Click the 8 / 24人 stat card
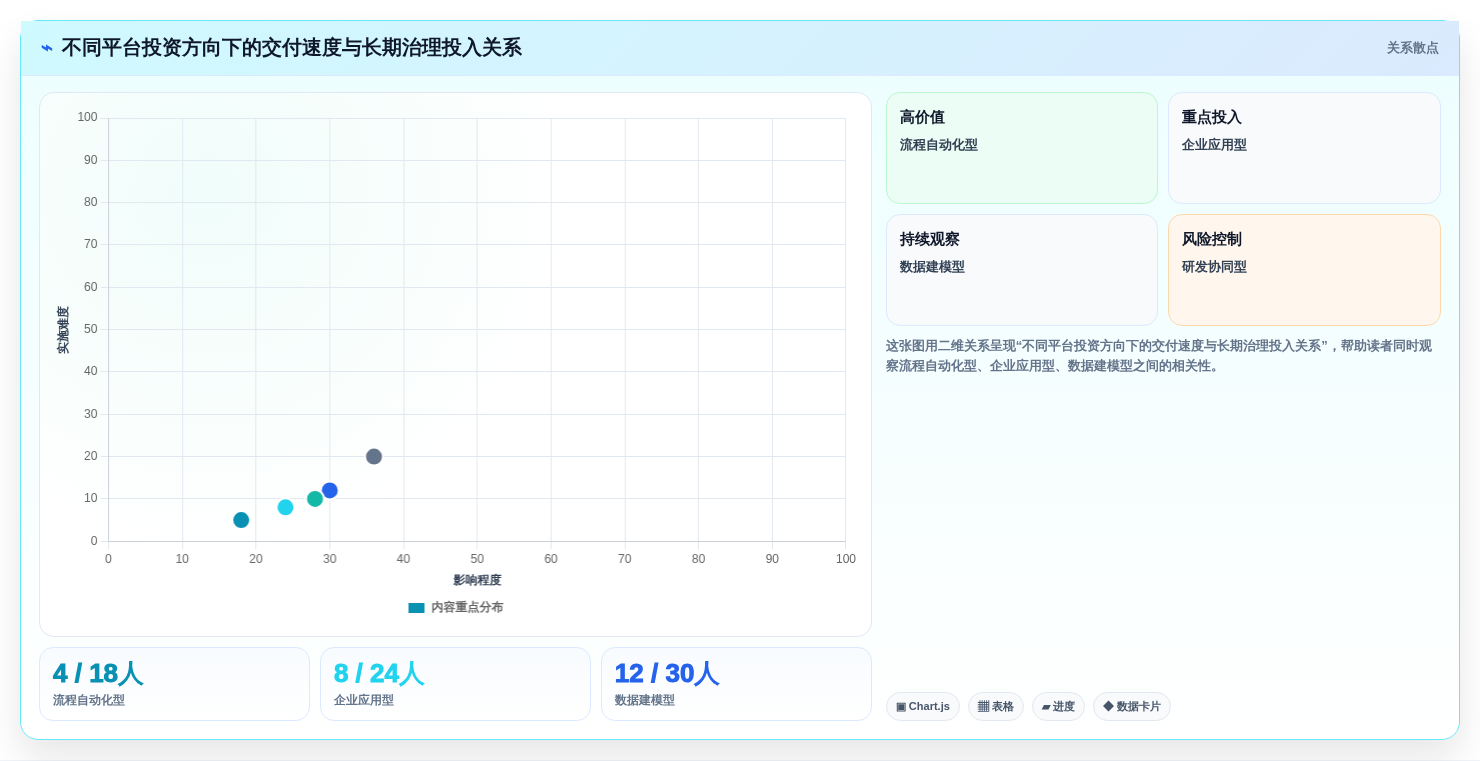The height and width of the screenshot is (761, 1480). (455, 684)
